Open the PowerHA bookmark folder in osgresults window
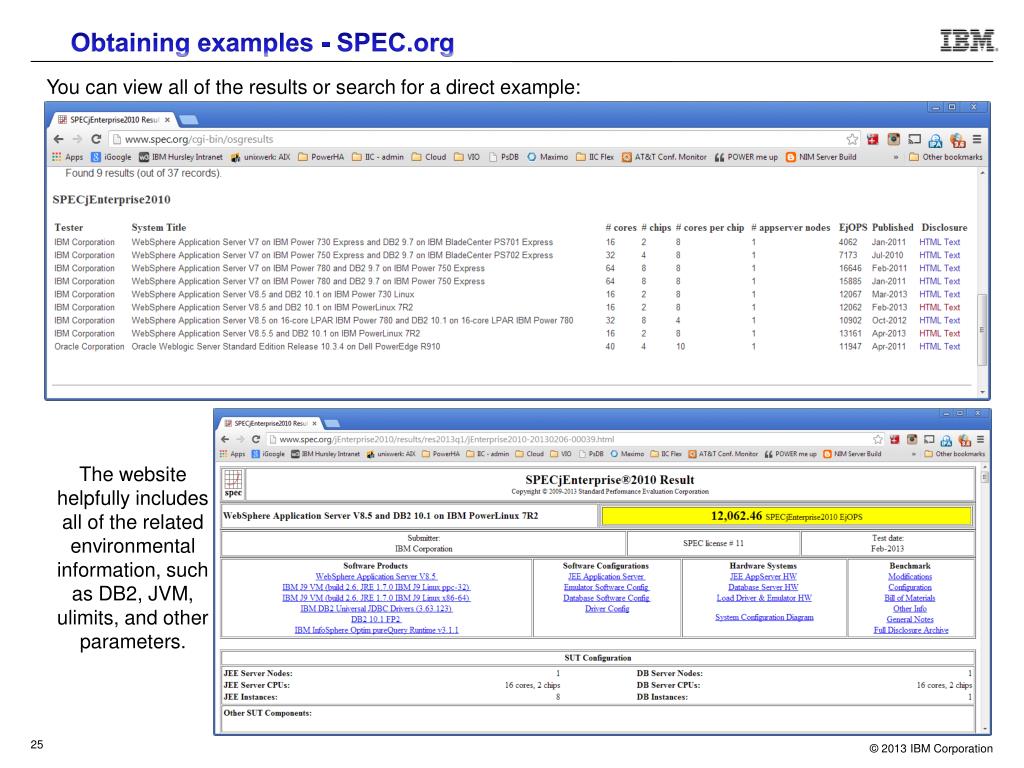This screenshot has height=768, width=1024. 321,157
